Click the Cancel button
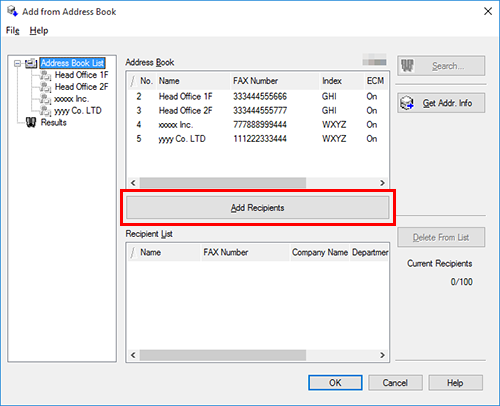The height and width of the screenshot is (406, 500). [395, 383]
